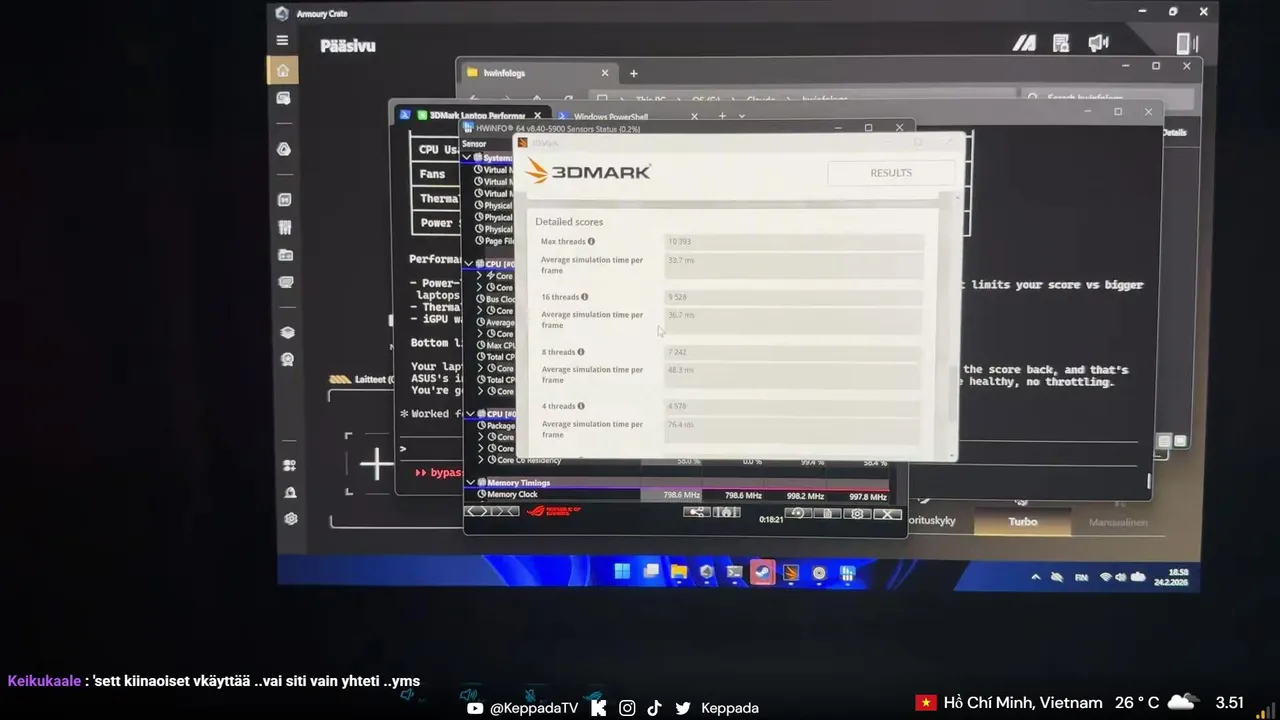Open the Armoury Crate hamburger menu
The width and height of the screenshot is (1280, 720).
point(282,41)
